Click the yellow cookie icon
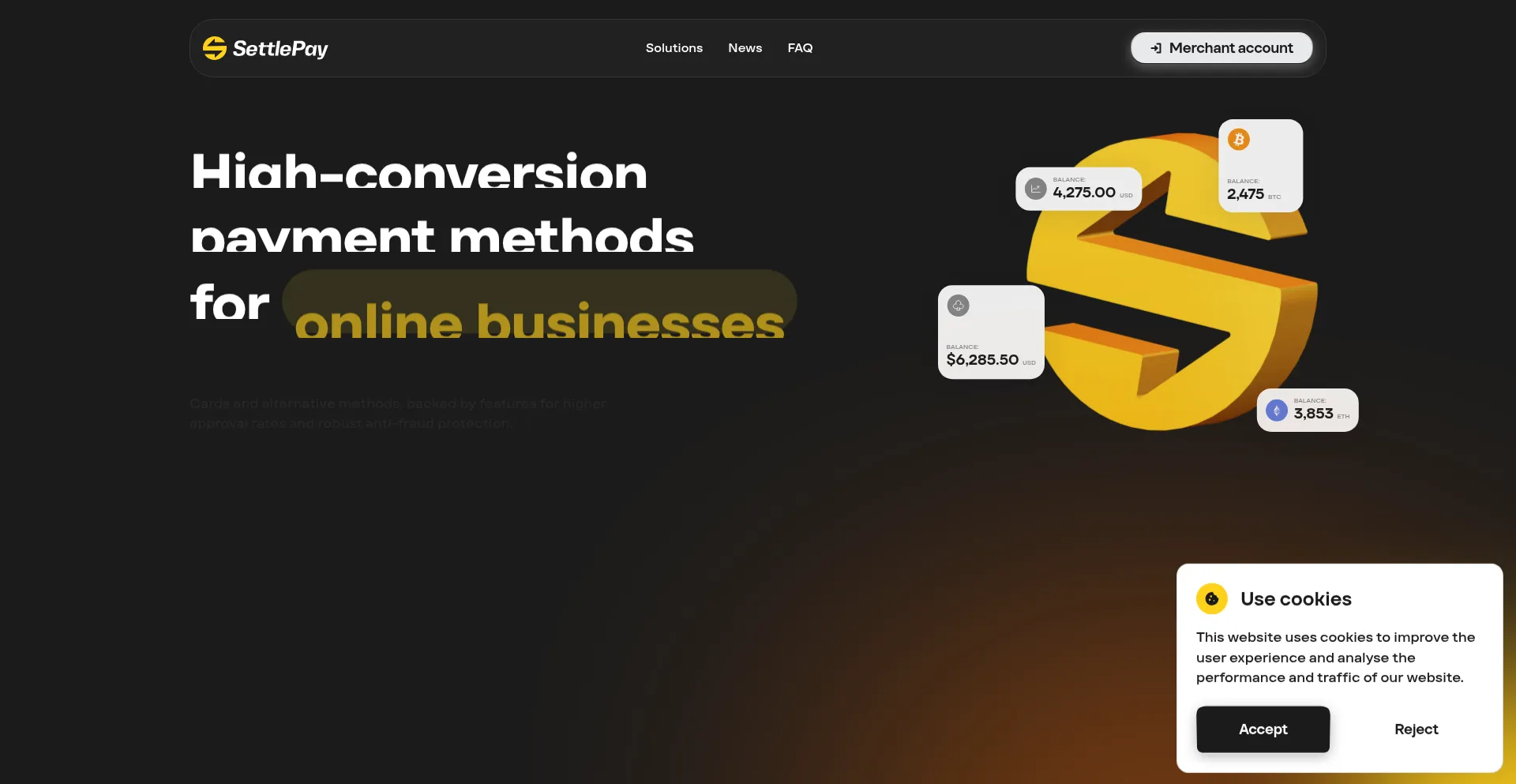The image size is (1516, 784). (x=1211, y=599)
